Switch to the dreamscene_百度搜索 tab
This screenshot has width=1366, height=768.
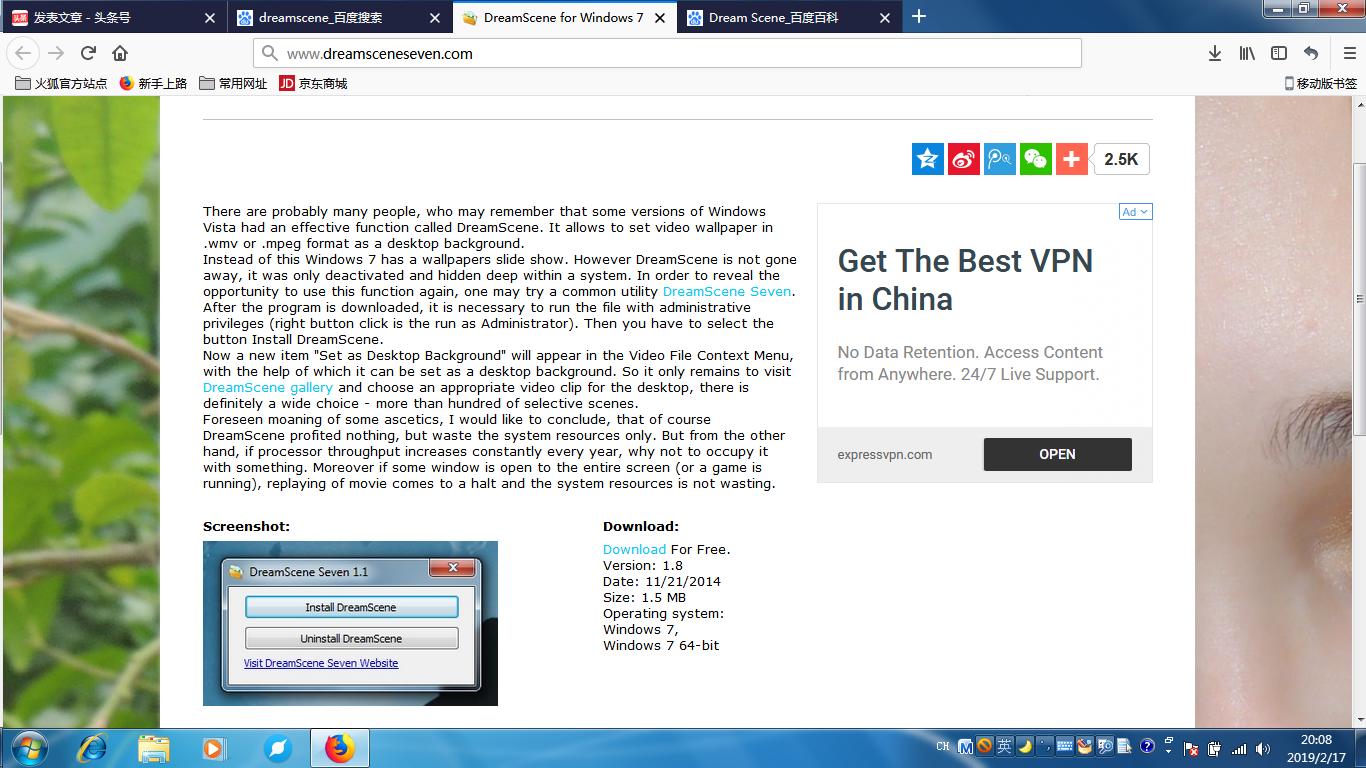(339, 17)
